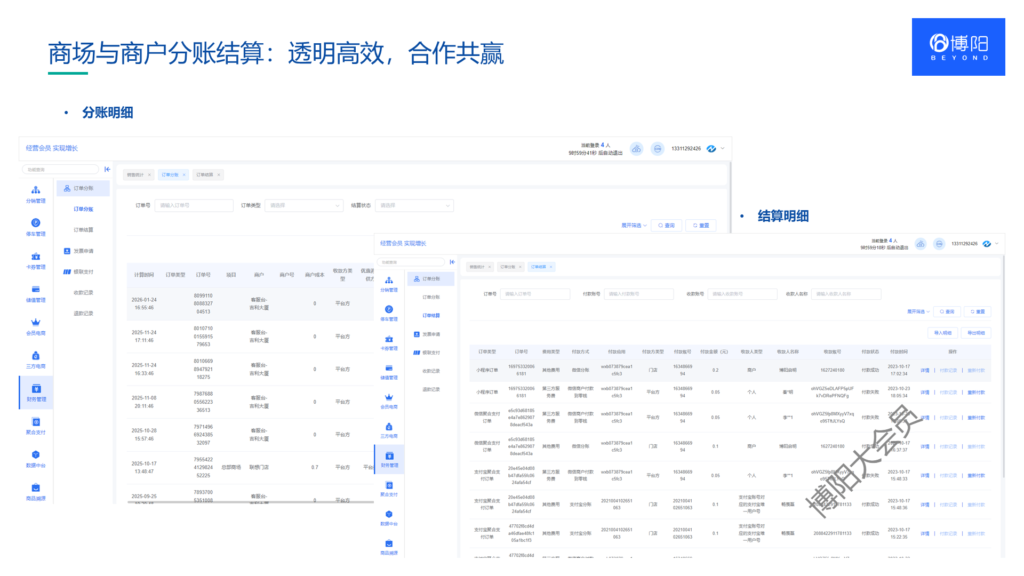The image size is (1024, 576).
Task: Focus 订单号 input in 分账明细 window
Action: coord(194,206)
